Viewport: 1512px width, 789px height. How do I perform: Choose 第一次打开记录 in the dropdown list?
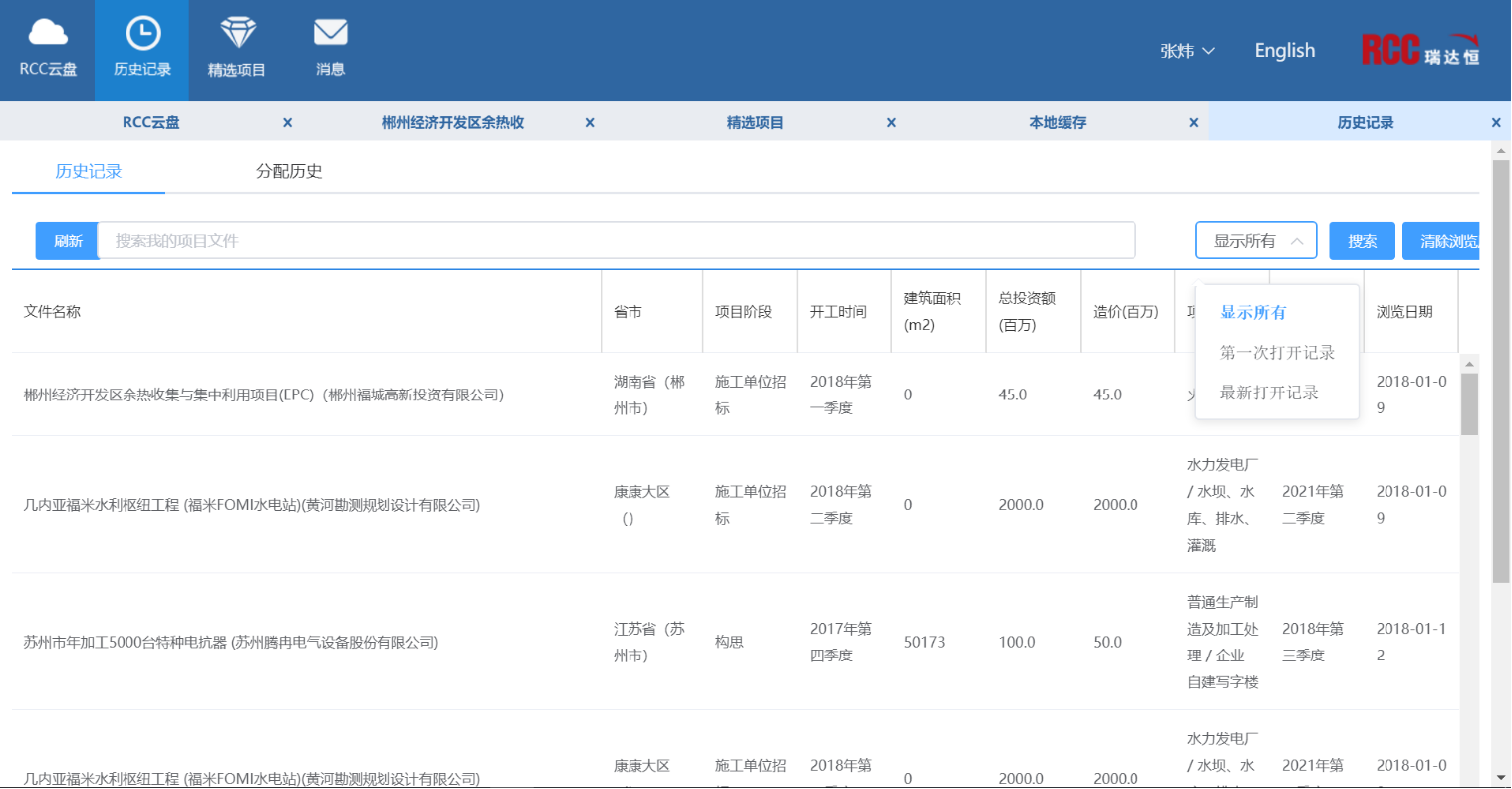[1278, 352]
